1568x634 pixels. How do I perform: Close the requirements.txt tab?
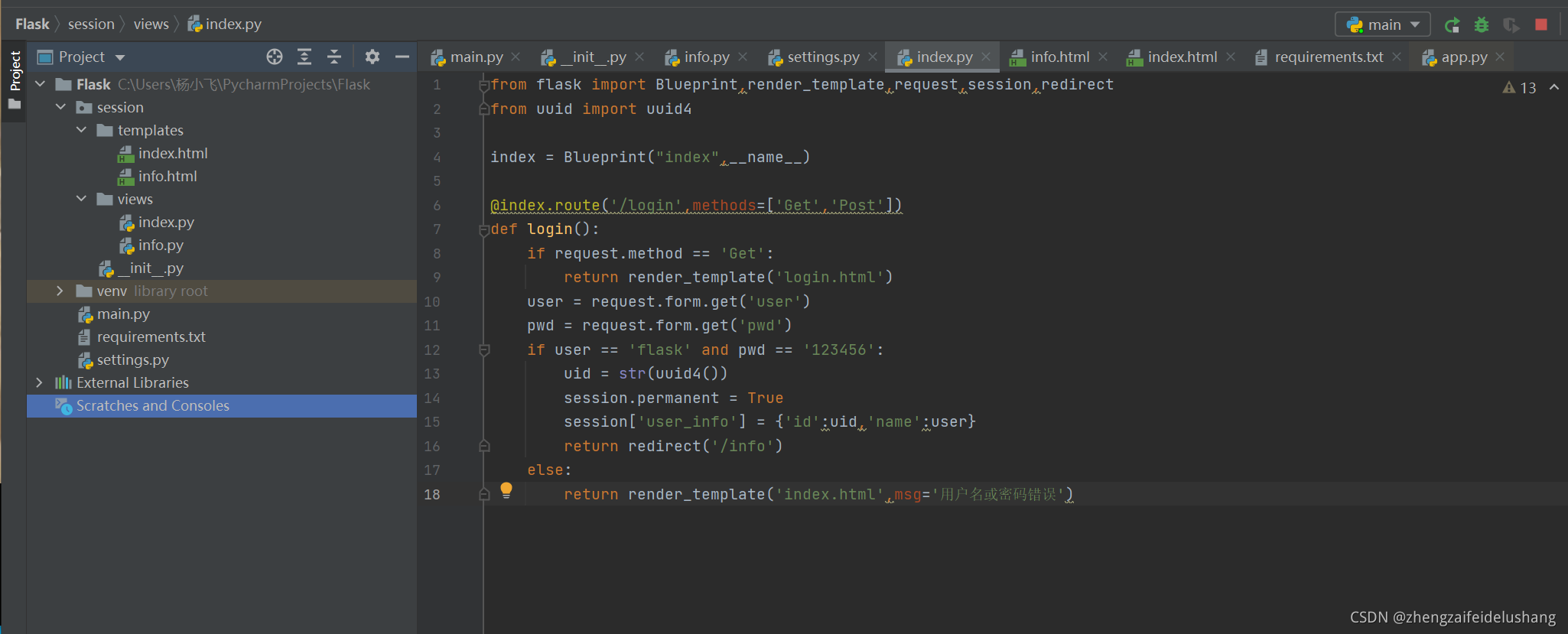pyautogui.click(x=1397, y=57)
